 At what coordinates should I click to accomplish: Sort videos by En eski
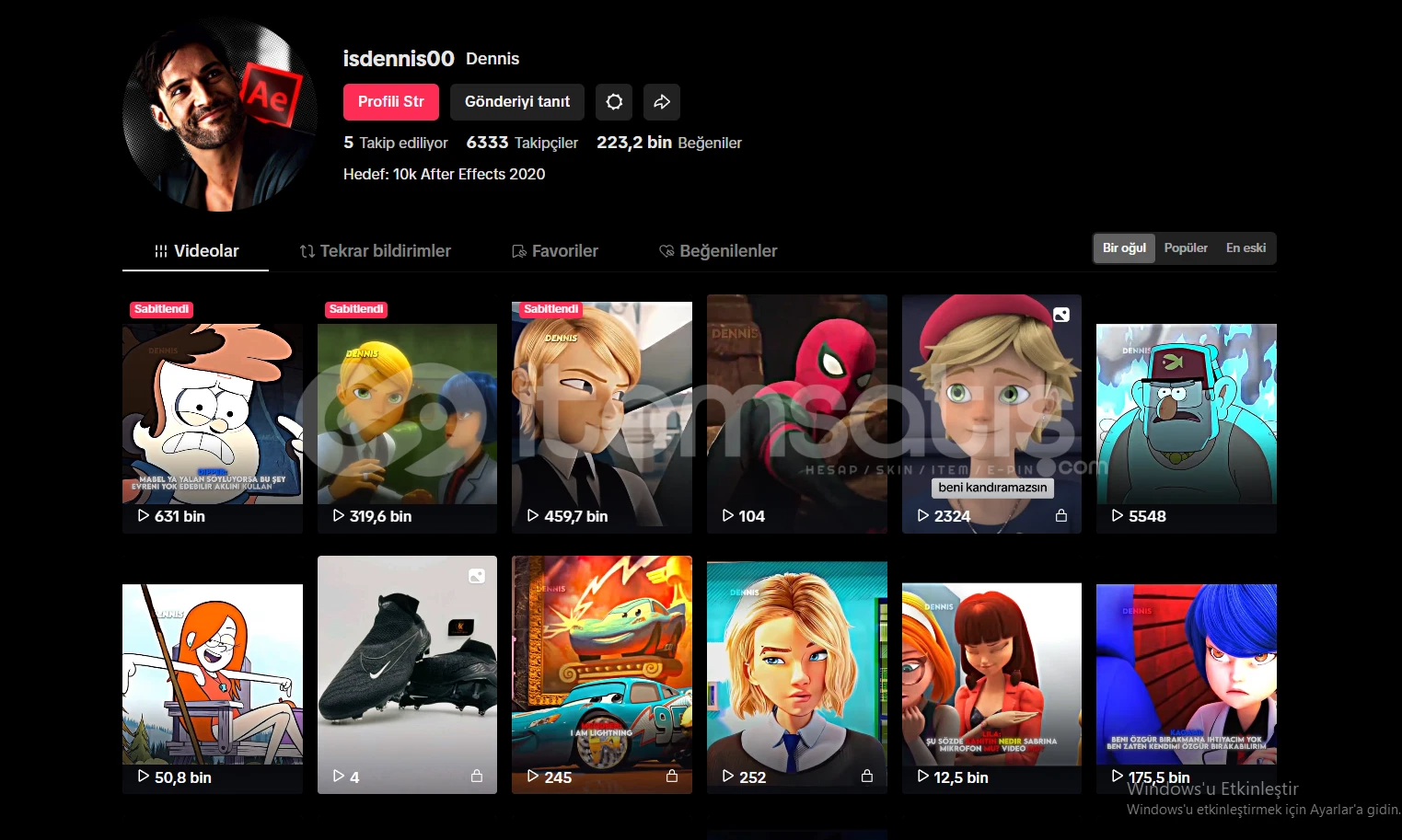coord(1246,248)
